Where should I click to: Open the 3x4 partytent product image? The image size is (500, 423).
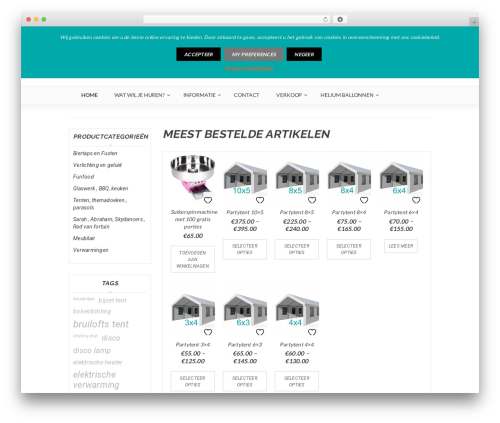click(x=193, y=310)
